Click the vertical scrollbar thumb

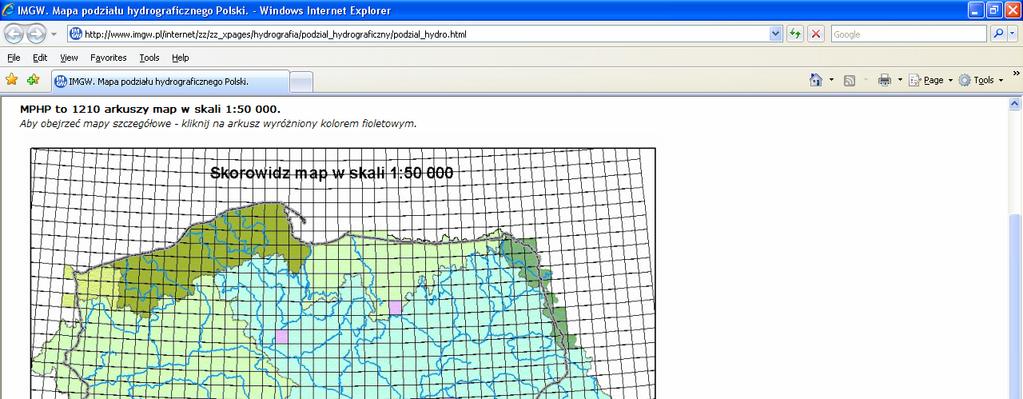(x=1015, y=306)
